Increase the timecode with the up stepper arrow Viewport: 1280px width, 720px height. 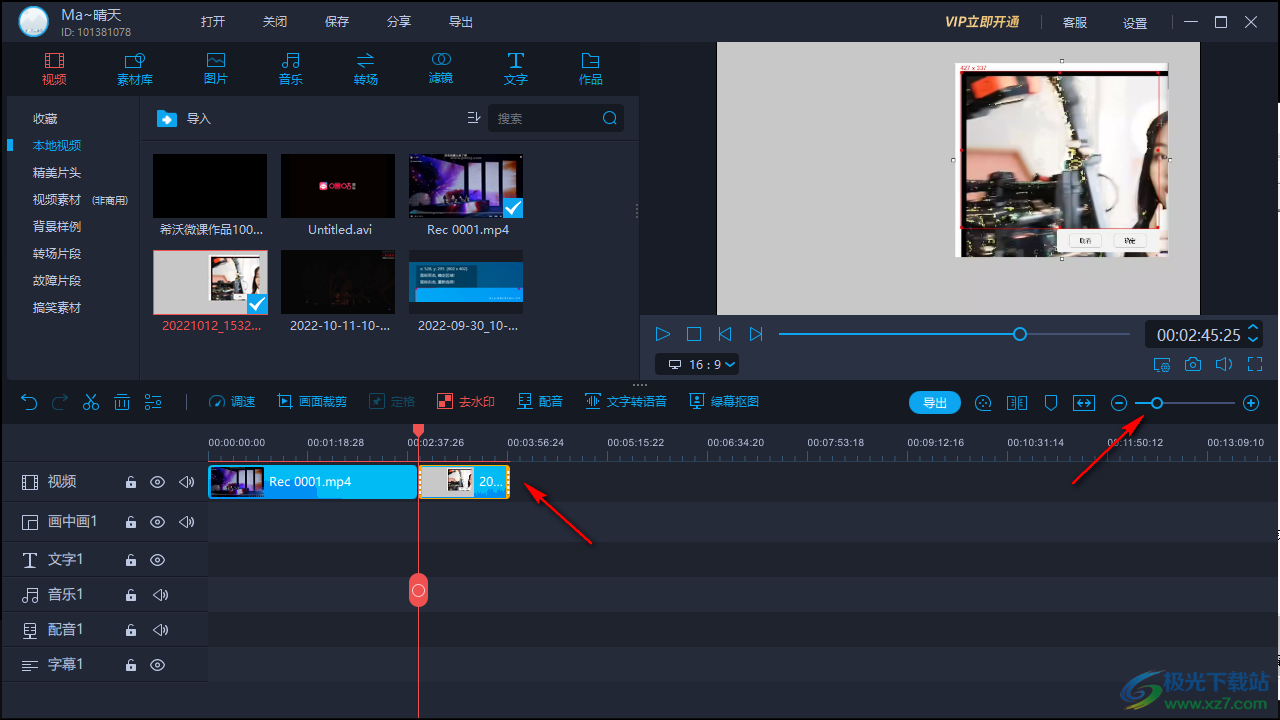click(1253, 328)
